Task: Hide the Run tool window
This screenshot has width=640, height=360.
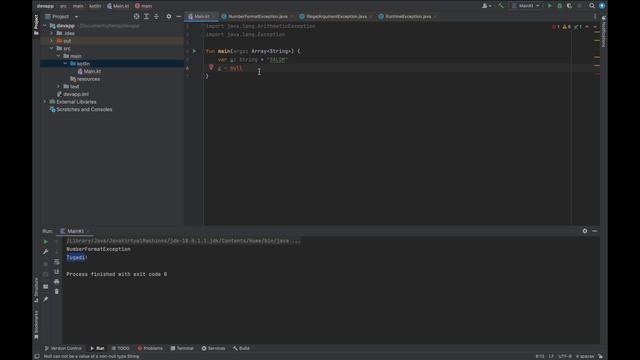Action: coord(595,231)
